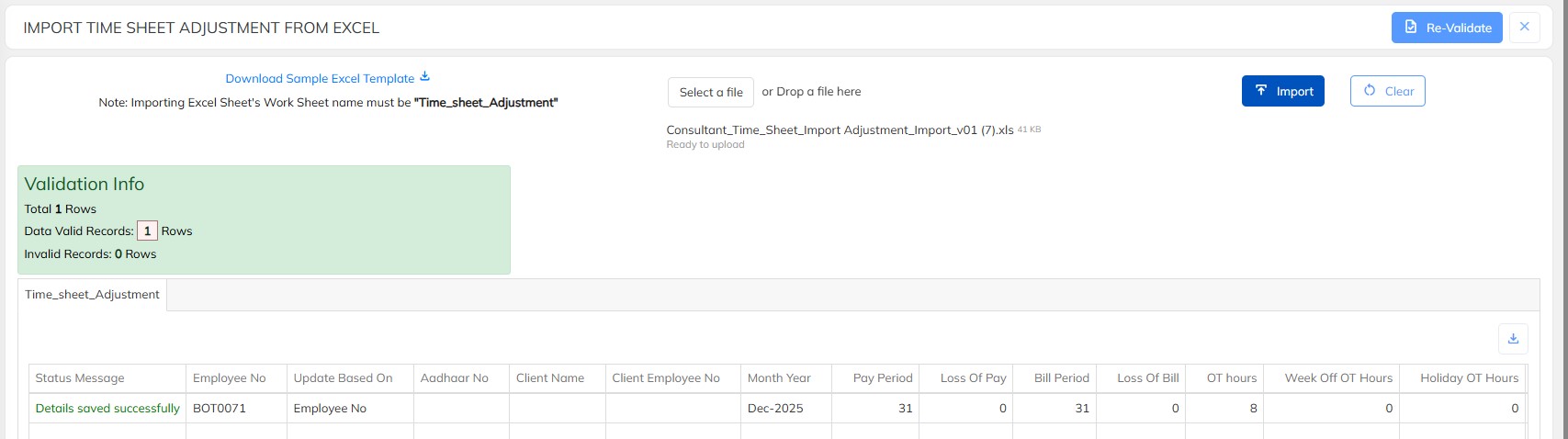Click Select a file button
The image size is (1568, 439).
(710, 92)
